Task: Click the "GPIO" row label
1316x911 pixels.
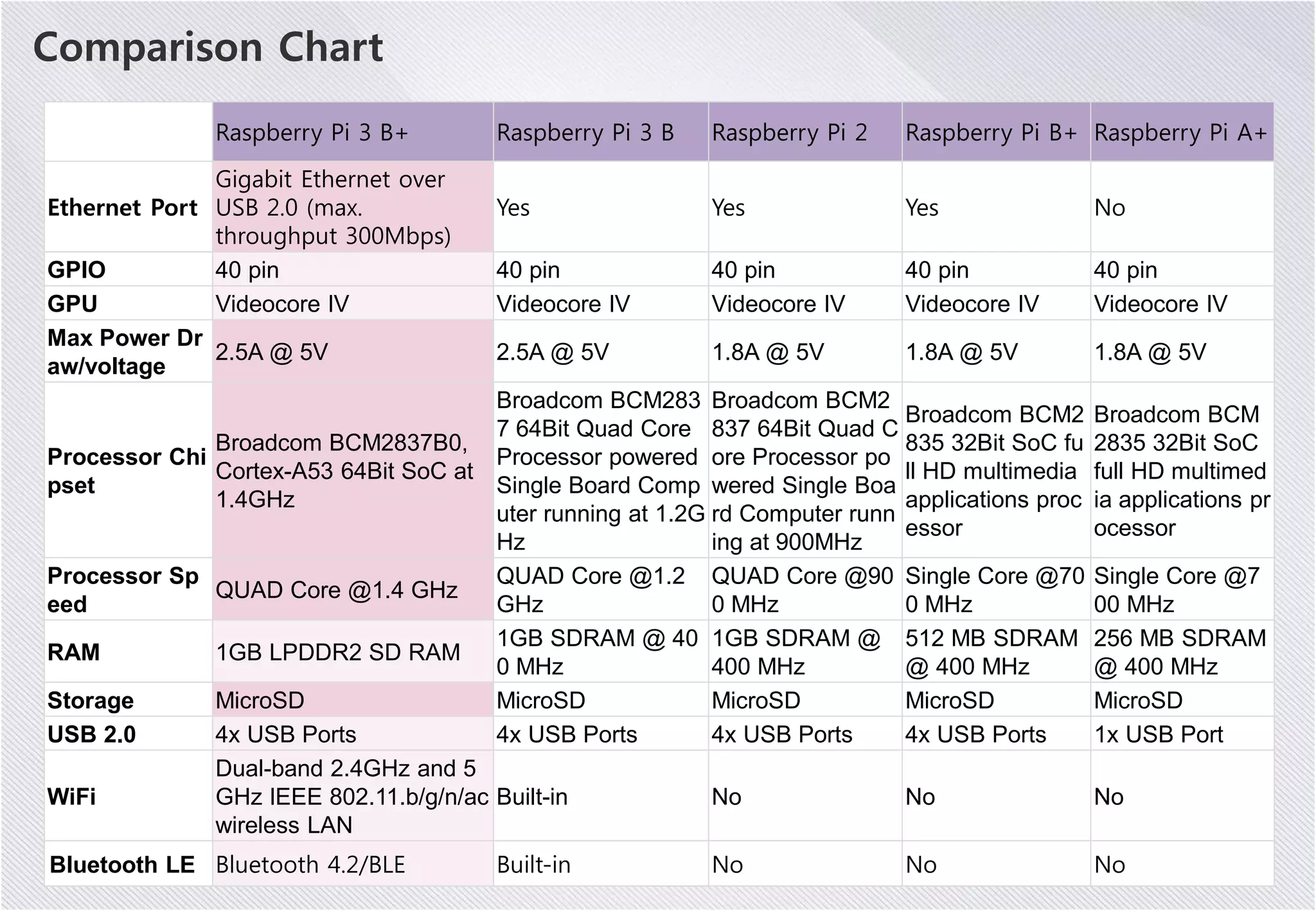Action: pyautogui.click(x=76, y=270)
